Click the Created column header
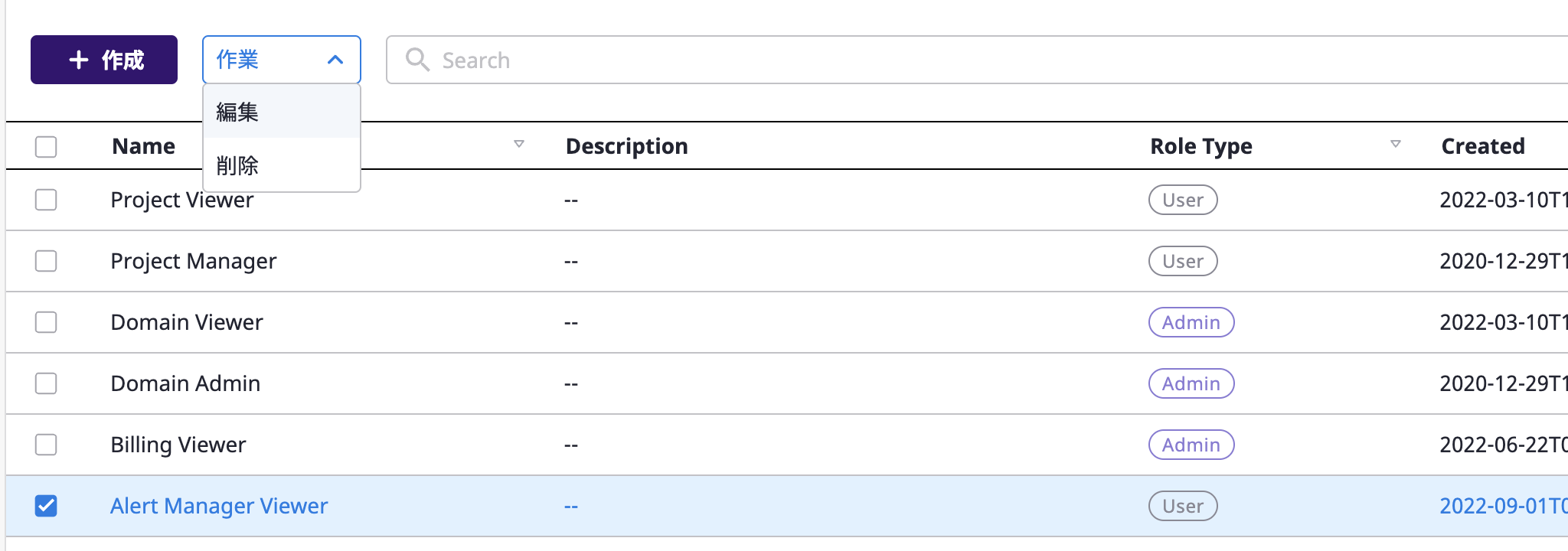The width and height of the screenshot is (1568, 551). [1482, 146]
